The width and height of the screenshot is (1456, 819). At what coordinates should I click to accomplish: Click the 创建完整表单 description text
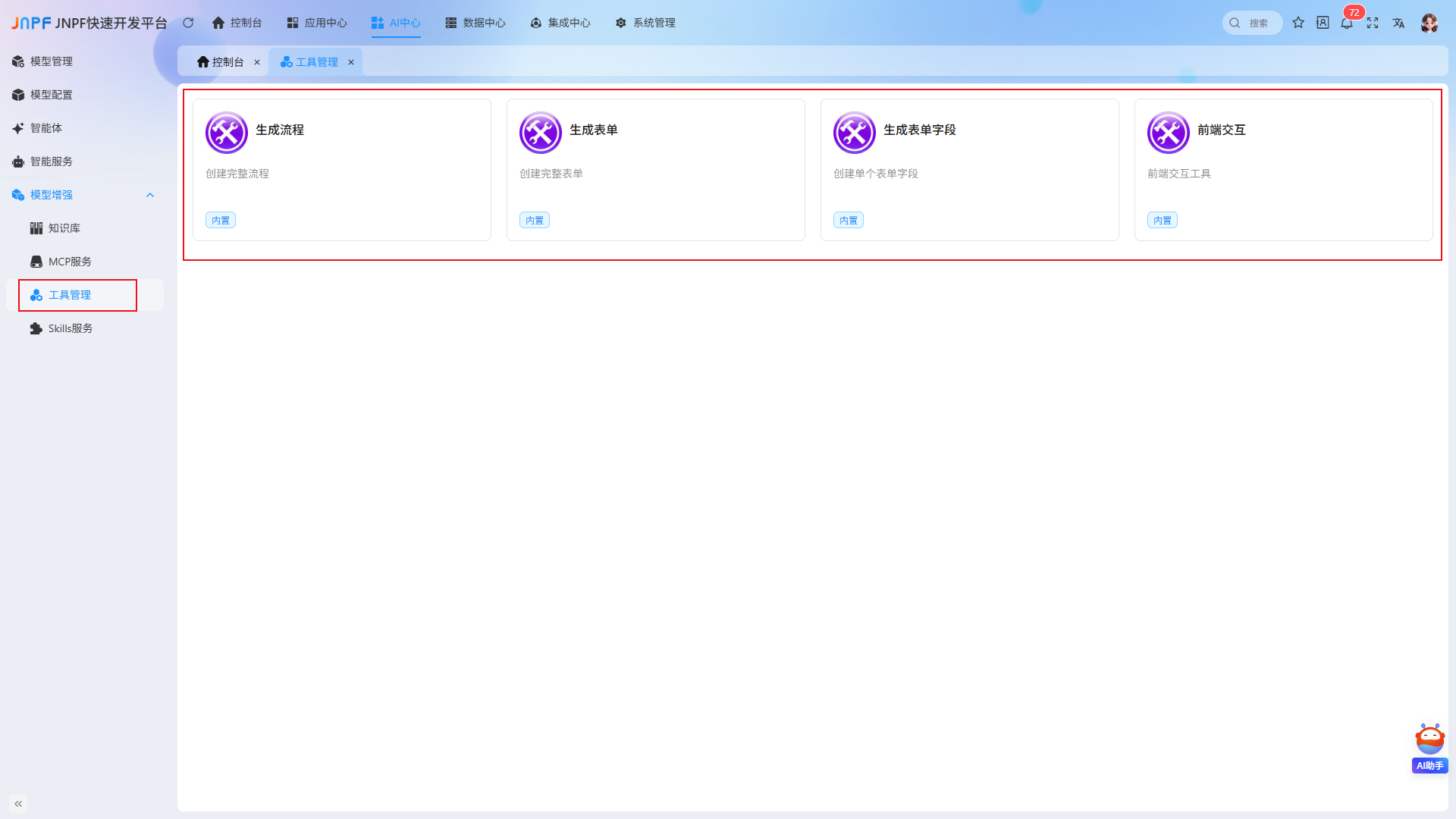[x=551, y=174]
